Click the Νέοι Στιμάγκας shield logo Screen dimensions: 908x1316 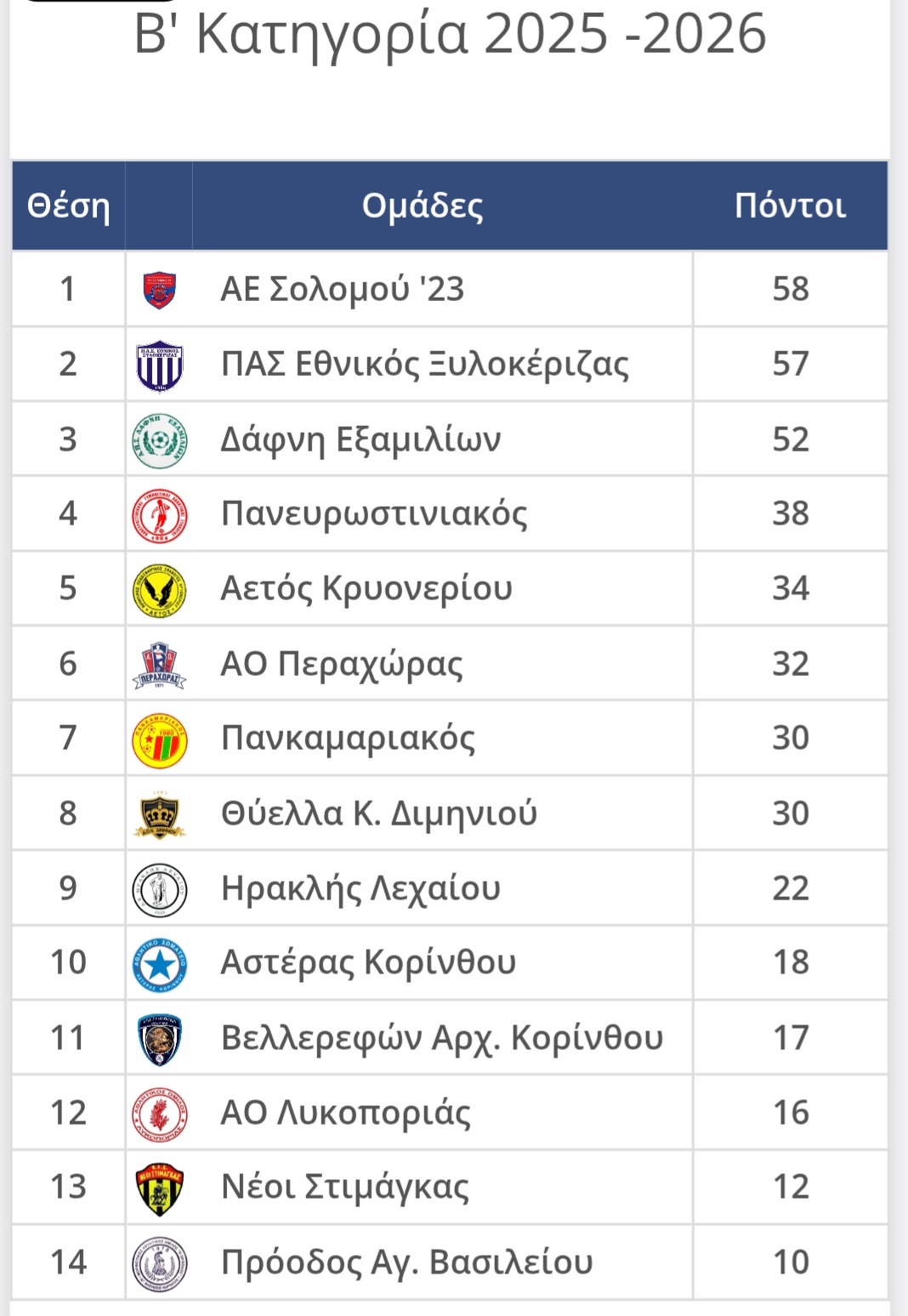159,1188
